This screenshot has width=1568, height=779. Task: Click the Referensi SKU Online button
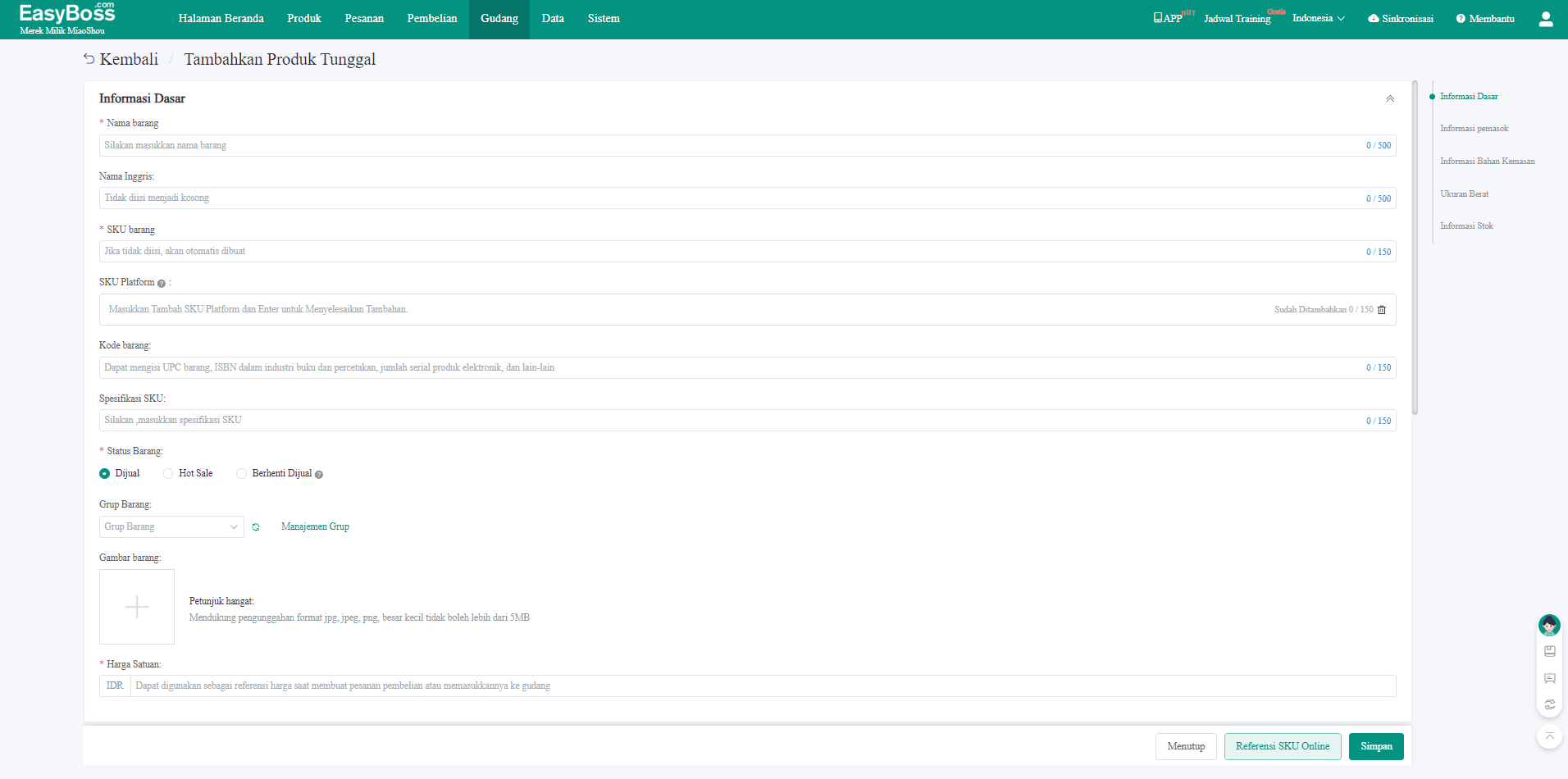[x=1283, y=746]
